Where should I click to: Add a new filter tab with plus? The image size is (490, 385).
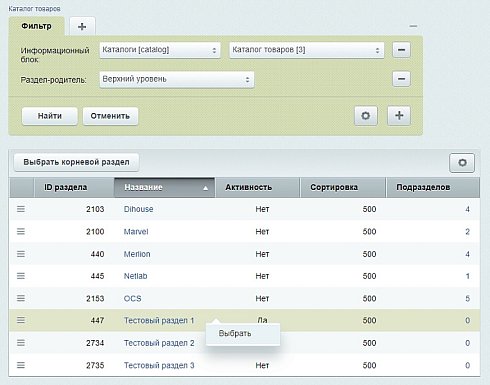click(82, 26)
